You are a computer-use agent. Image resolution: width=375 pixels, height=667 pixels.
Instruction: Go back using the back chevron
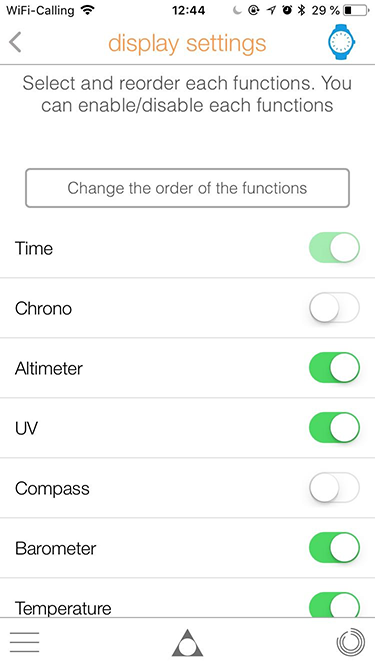click(15, 43)
